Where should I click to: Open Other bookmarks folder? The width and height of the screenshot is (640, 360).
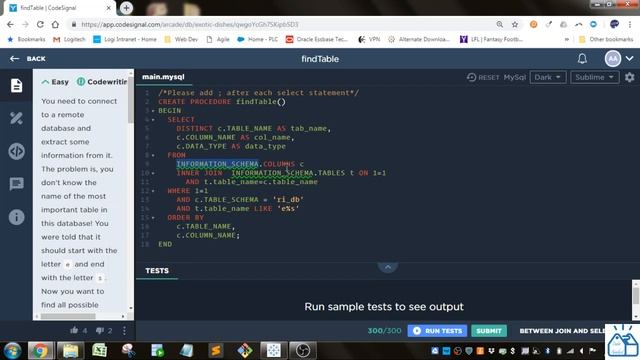[606, 40]
